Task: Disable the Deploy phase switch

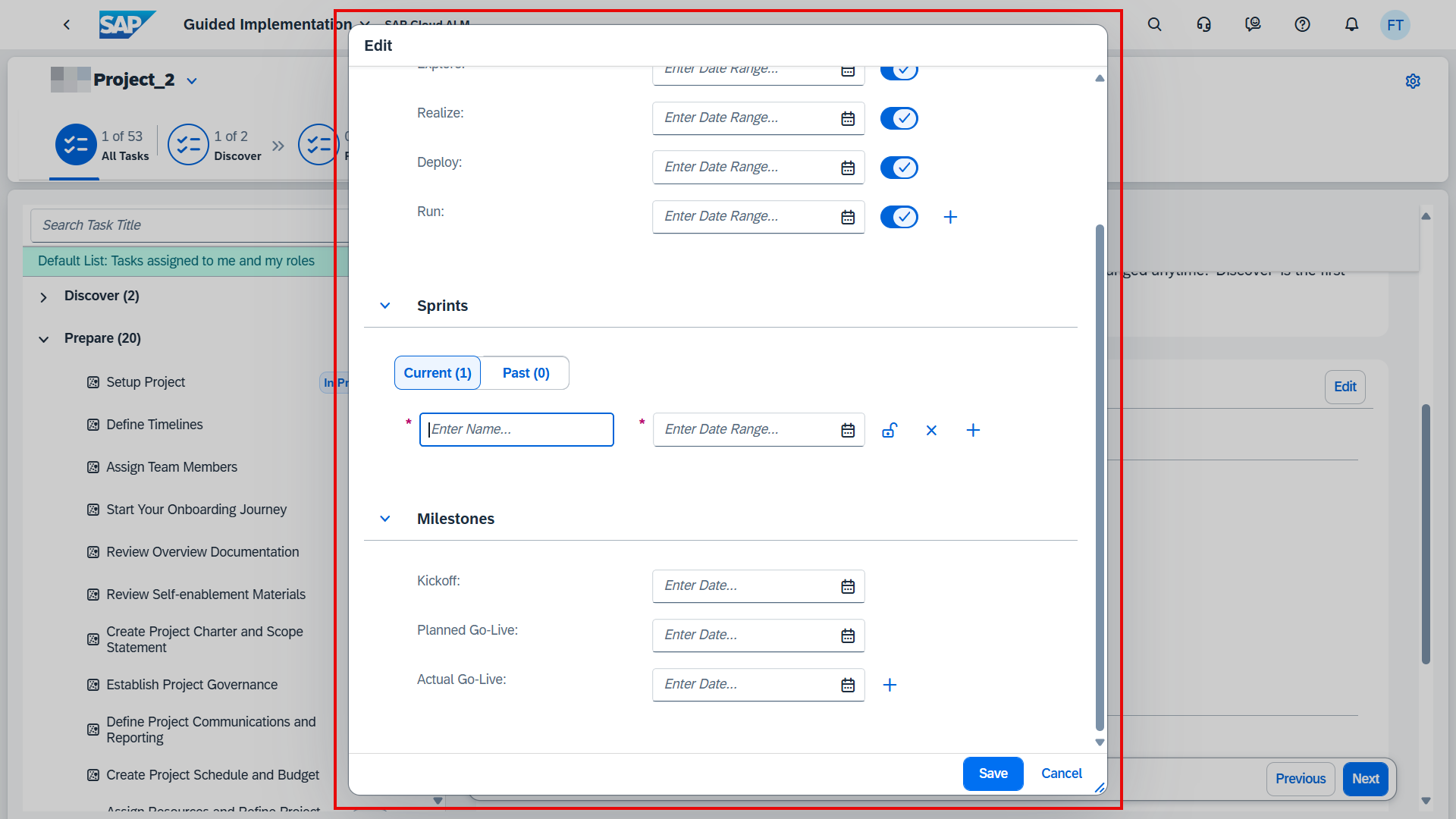Action: (x=899, y=168)
